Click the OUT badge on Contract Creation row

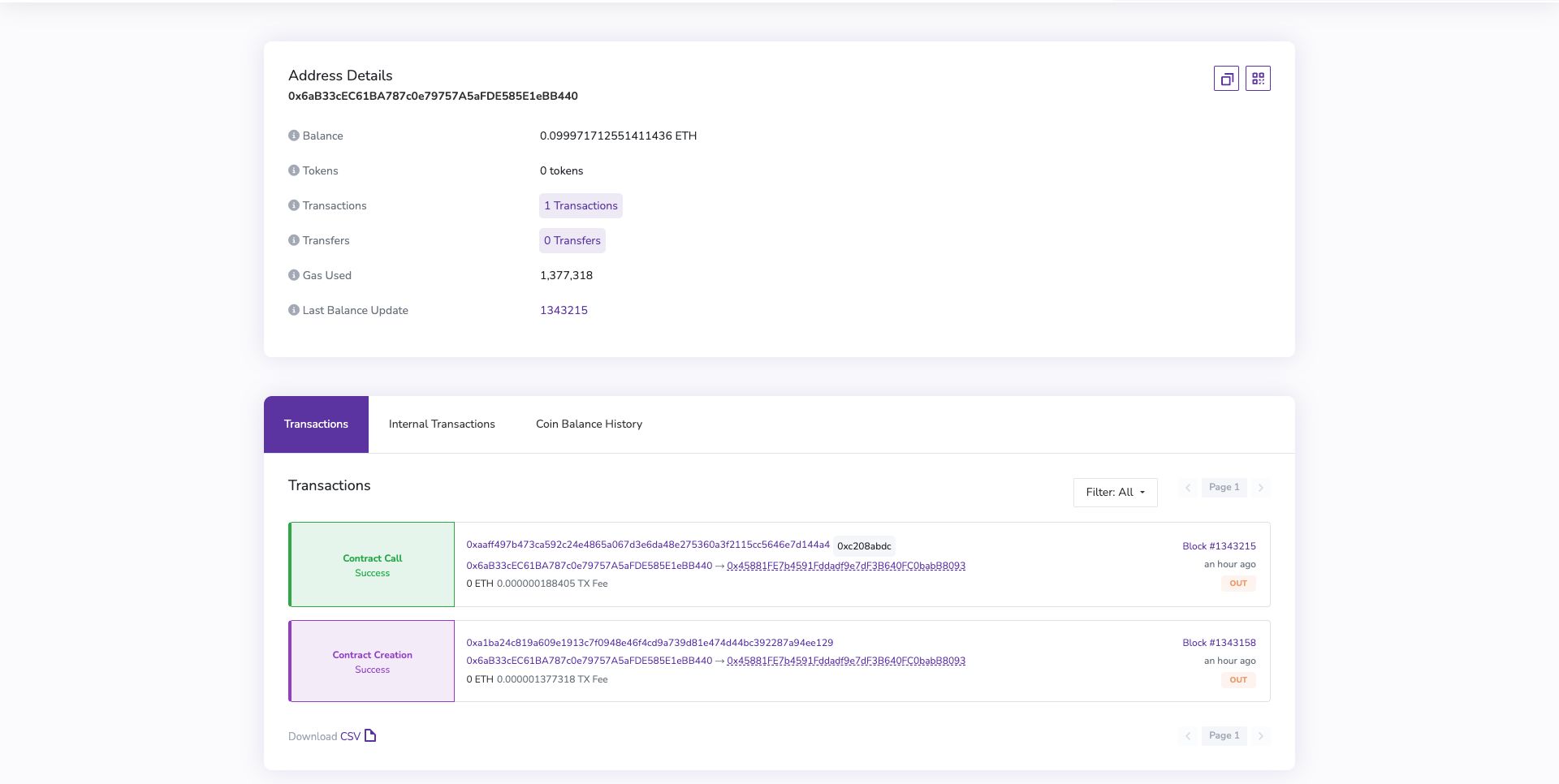(x=1238, y=680)
